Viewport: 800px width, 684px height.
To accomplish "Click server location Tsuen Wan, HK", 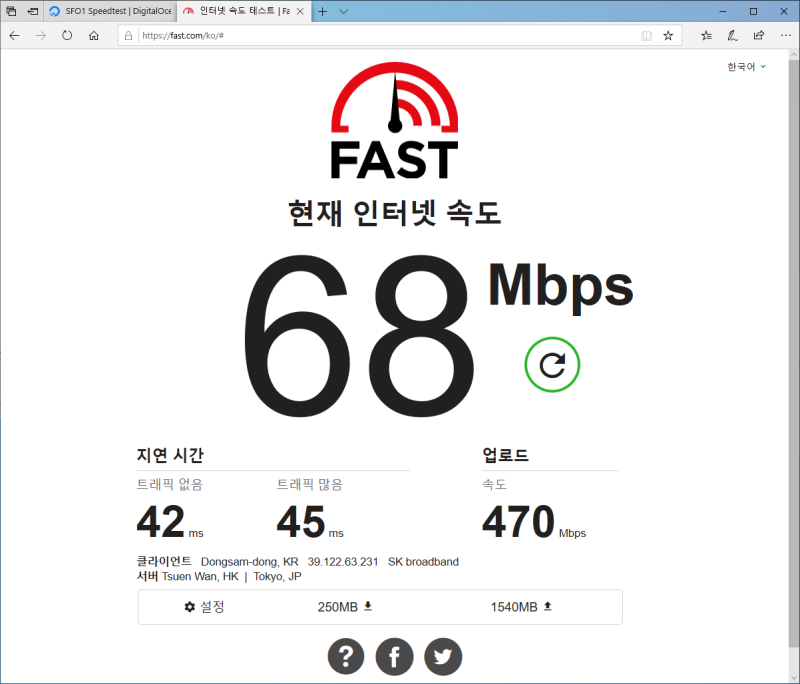I will tap(200, 576).
